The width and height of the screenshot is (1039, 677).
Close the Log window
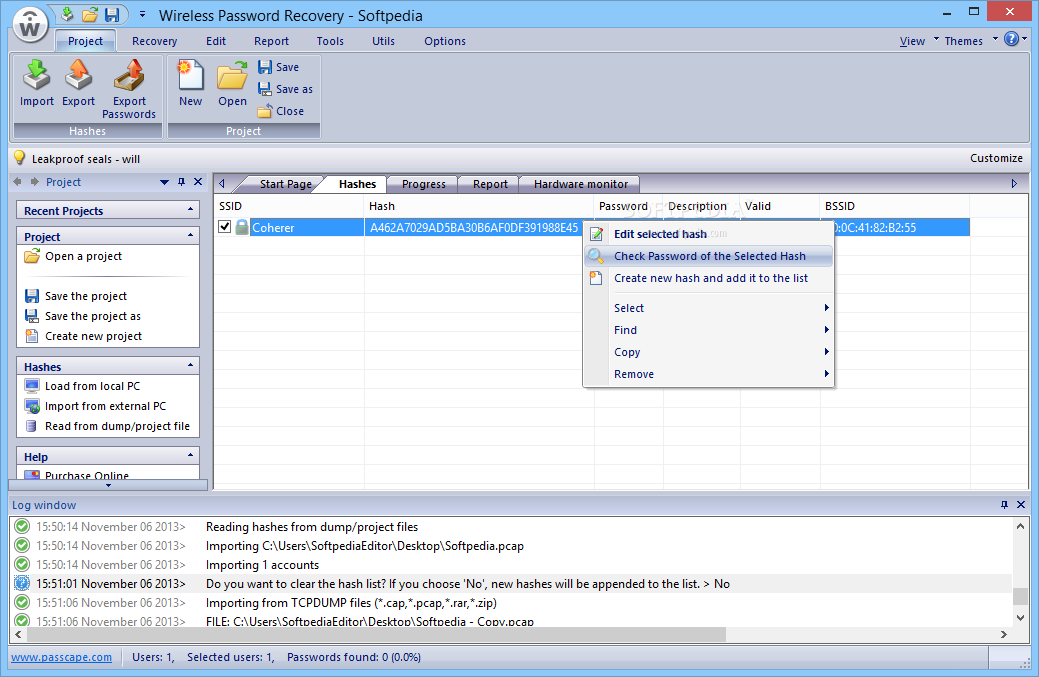(1021, 505)
